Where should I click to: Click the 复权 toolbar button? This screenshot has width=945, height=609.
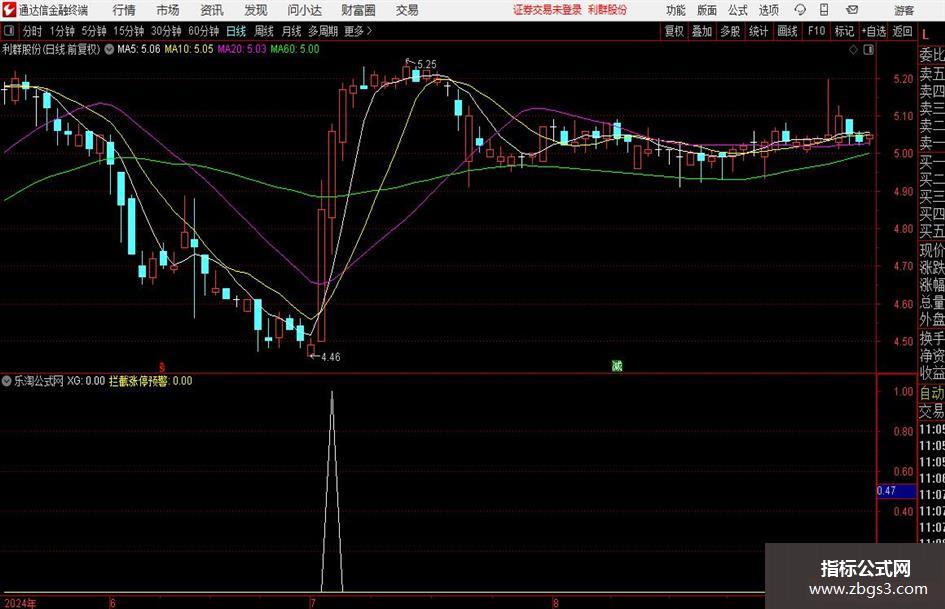674,31
